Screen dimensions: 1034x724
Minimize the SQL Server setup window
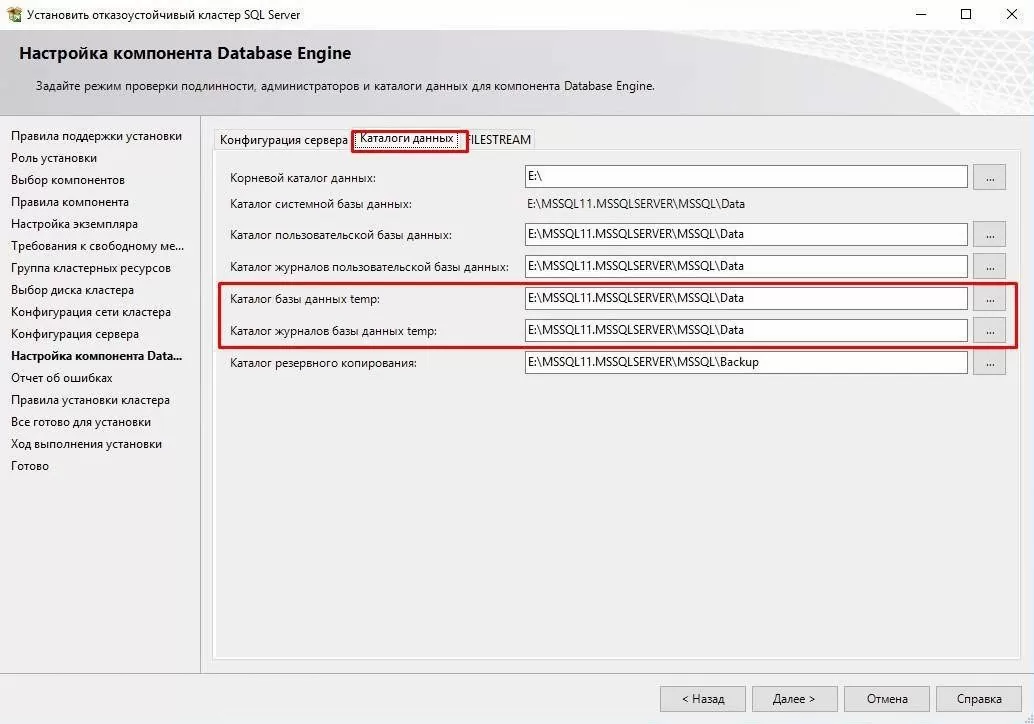[921, 14]
